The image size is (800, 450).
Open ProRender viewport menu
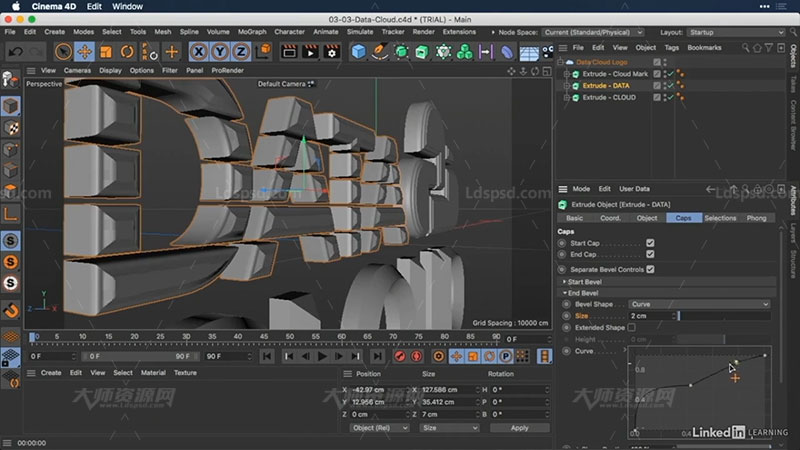coord(227,70)
